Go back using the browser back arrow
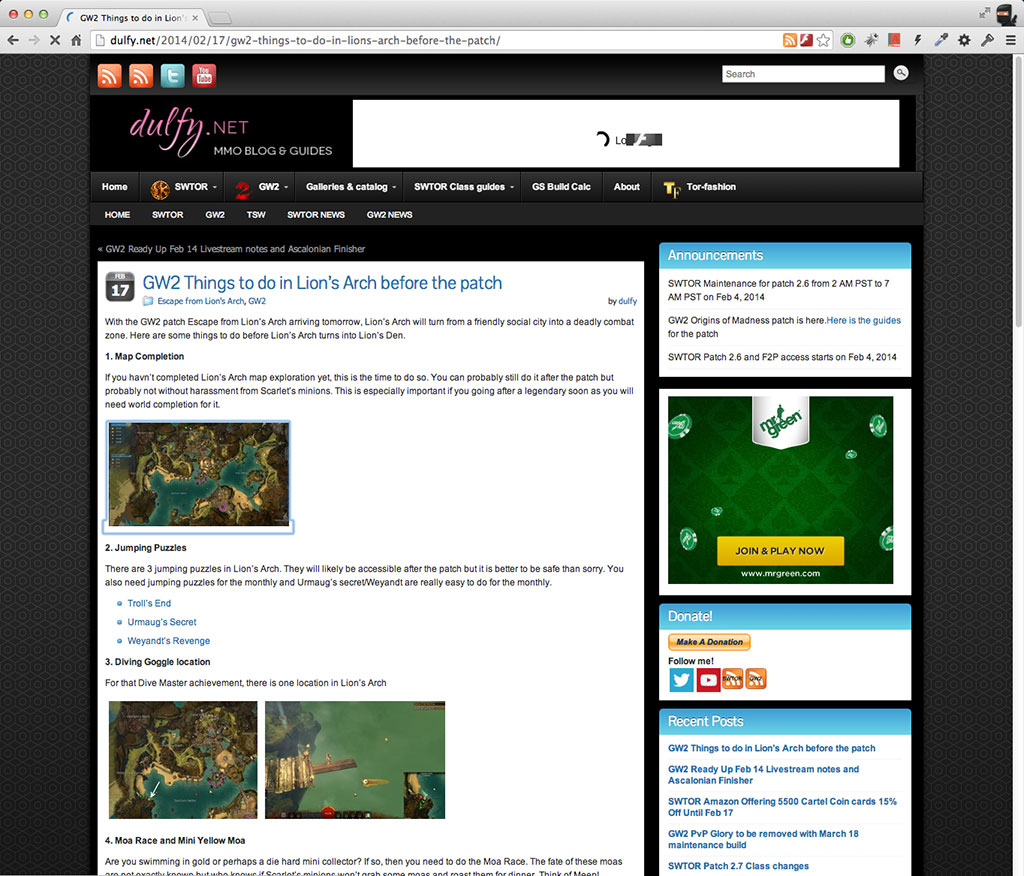 (x=13, y=41)
